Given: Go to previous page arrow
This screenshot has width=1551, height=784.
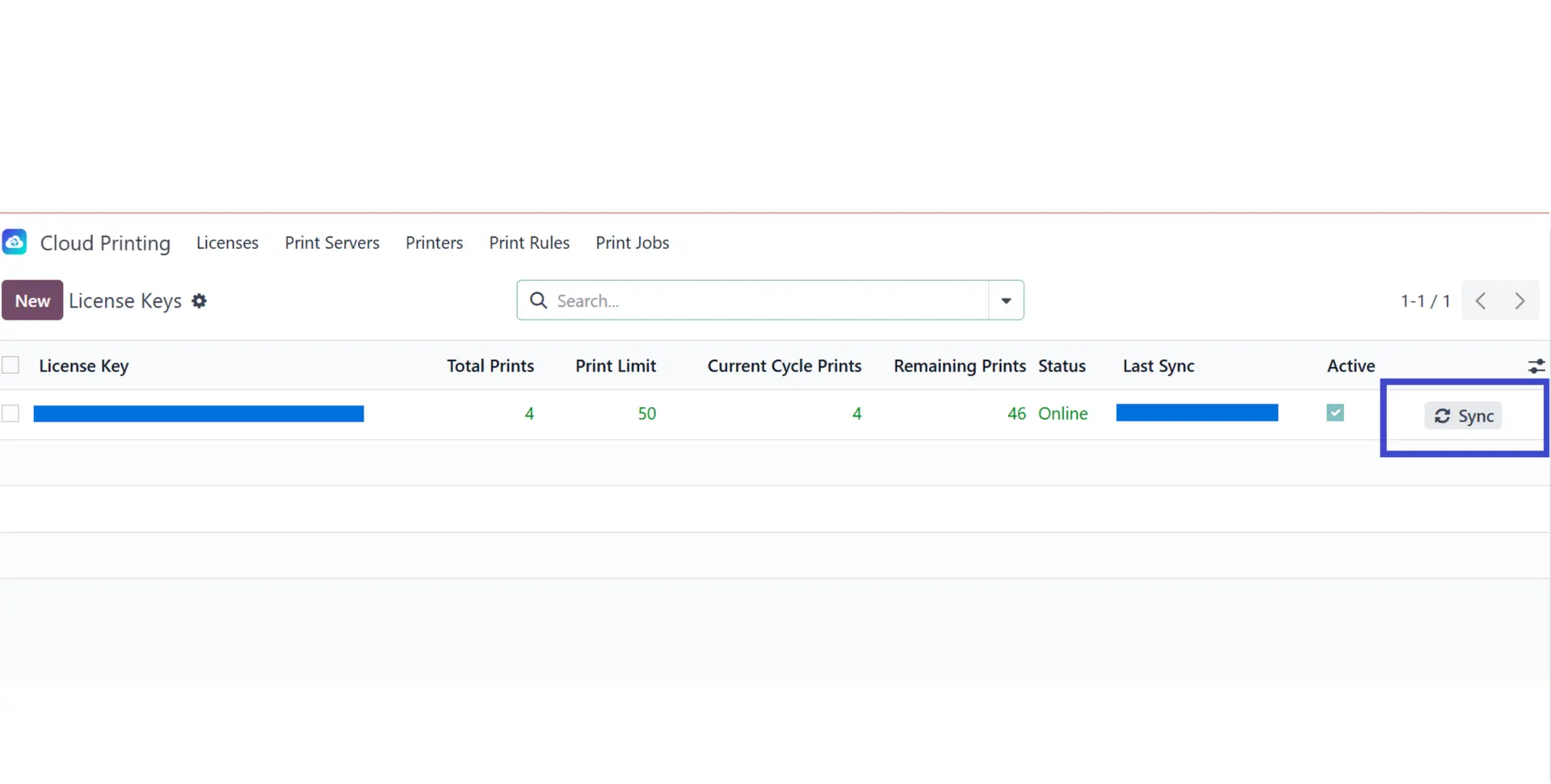Looking at the screenshot, I should (1481, 301).
